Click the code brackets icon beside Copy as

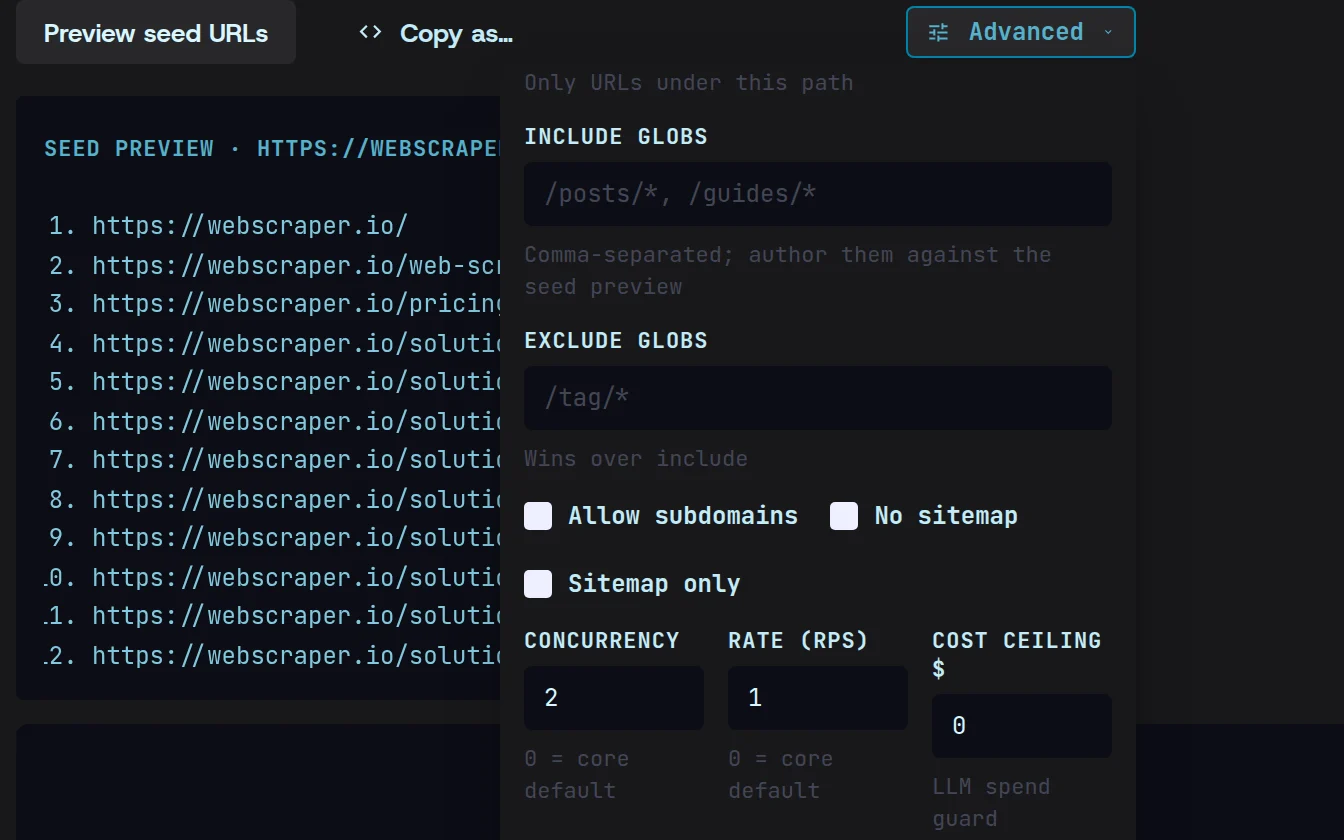click(370, 32)
